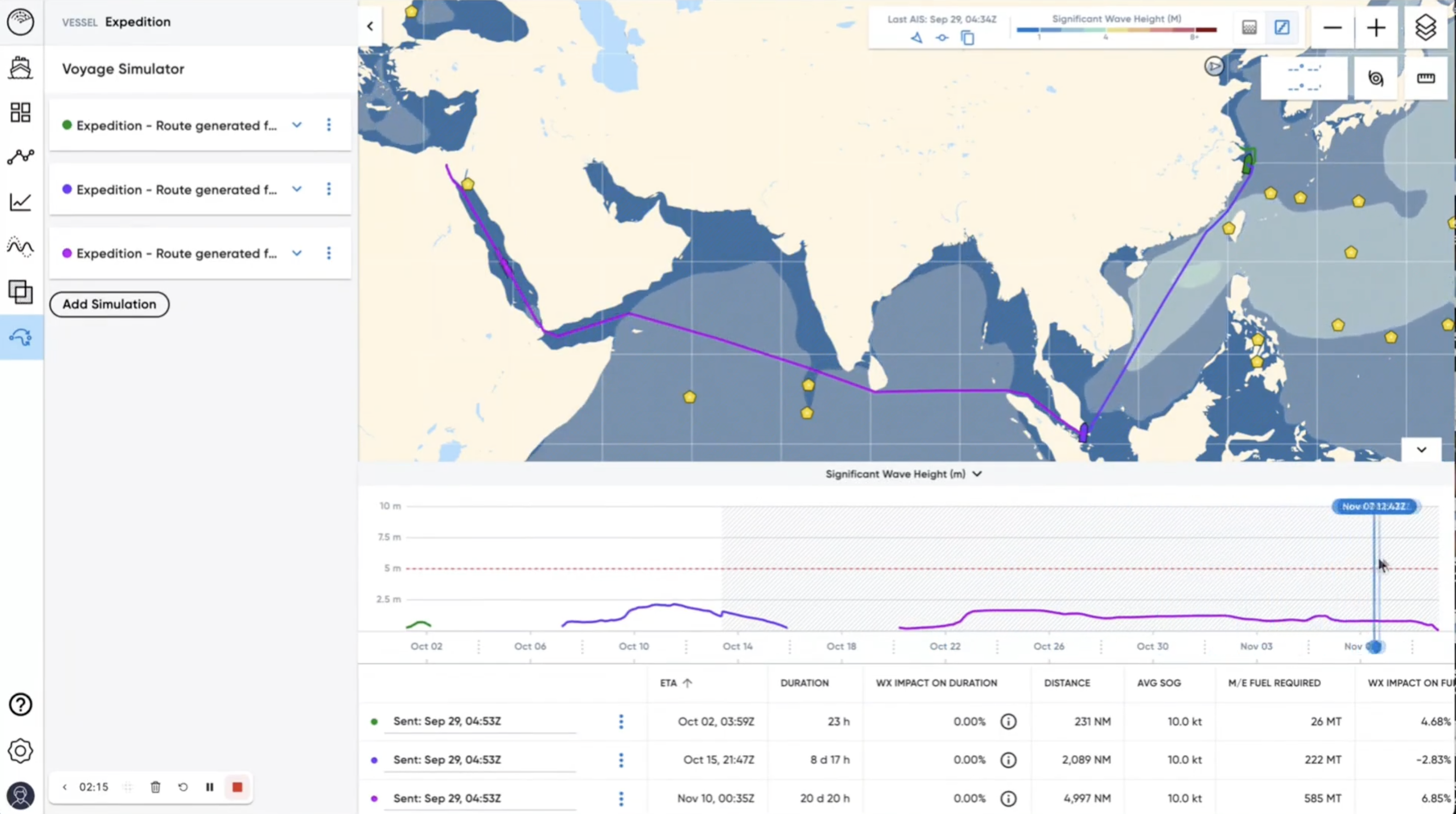Pause the screen recording
The image size is (1456, 814).
(x=210, y=787)
